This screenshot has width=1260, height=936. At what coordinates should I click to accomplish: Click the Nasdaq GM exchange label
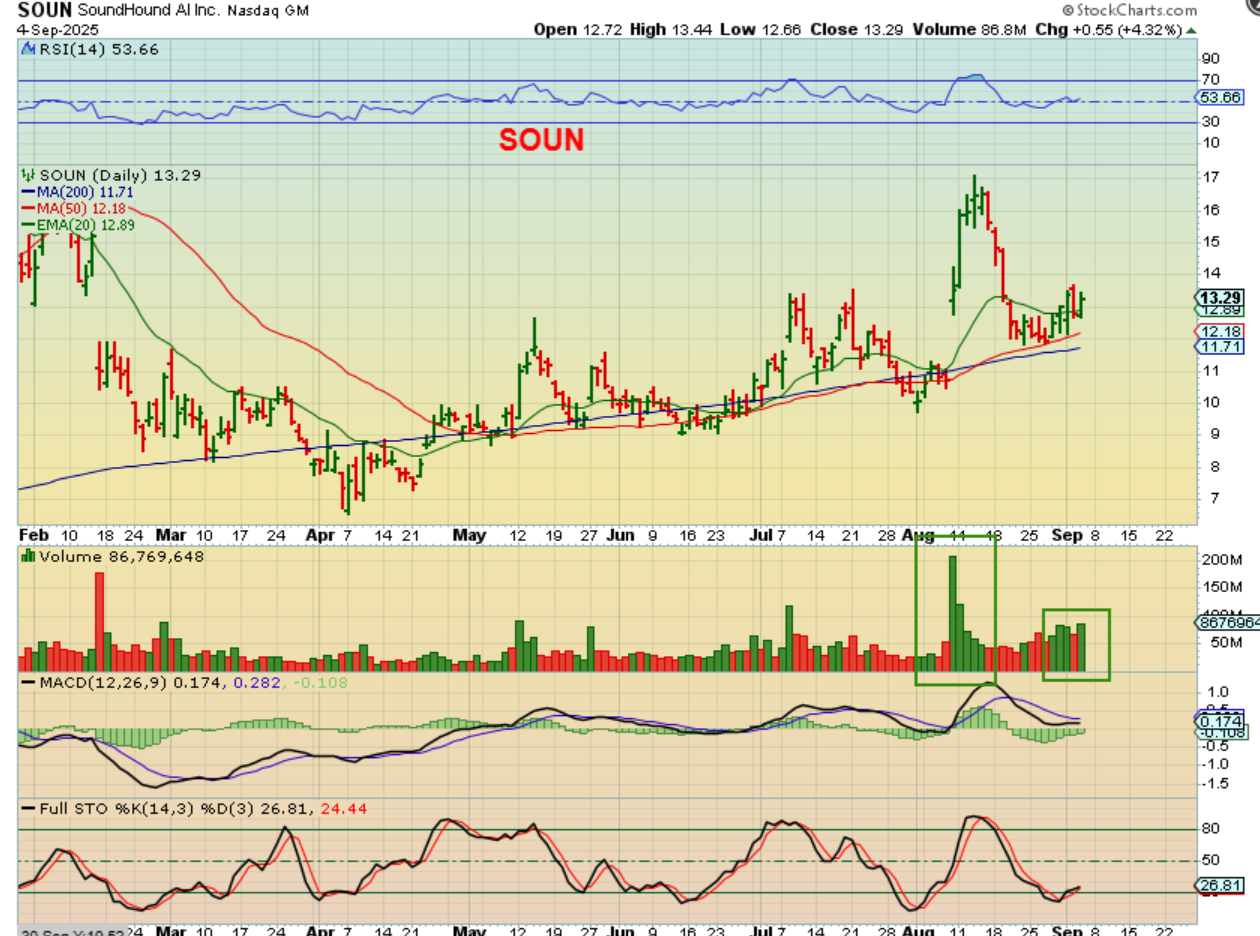point(270,10)
